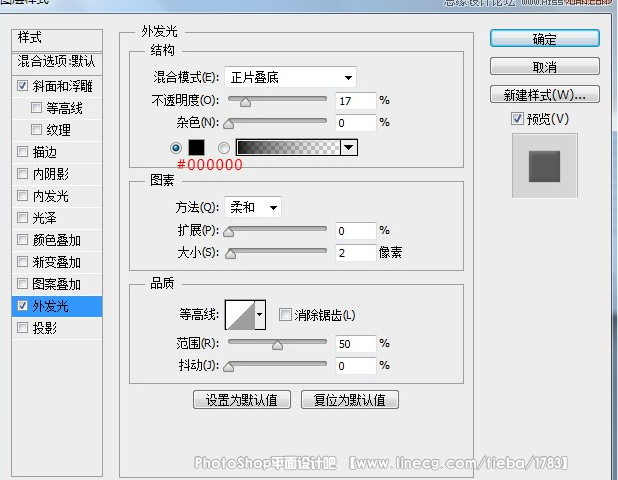The height and width of the screenshot is (480, 618).
Task: Click the gradient preview bar
Action: tap(288, 147)
